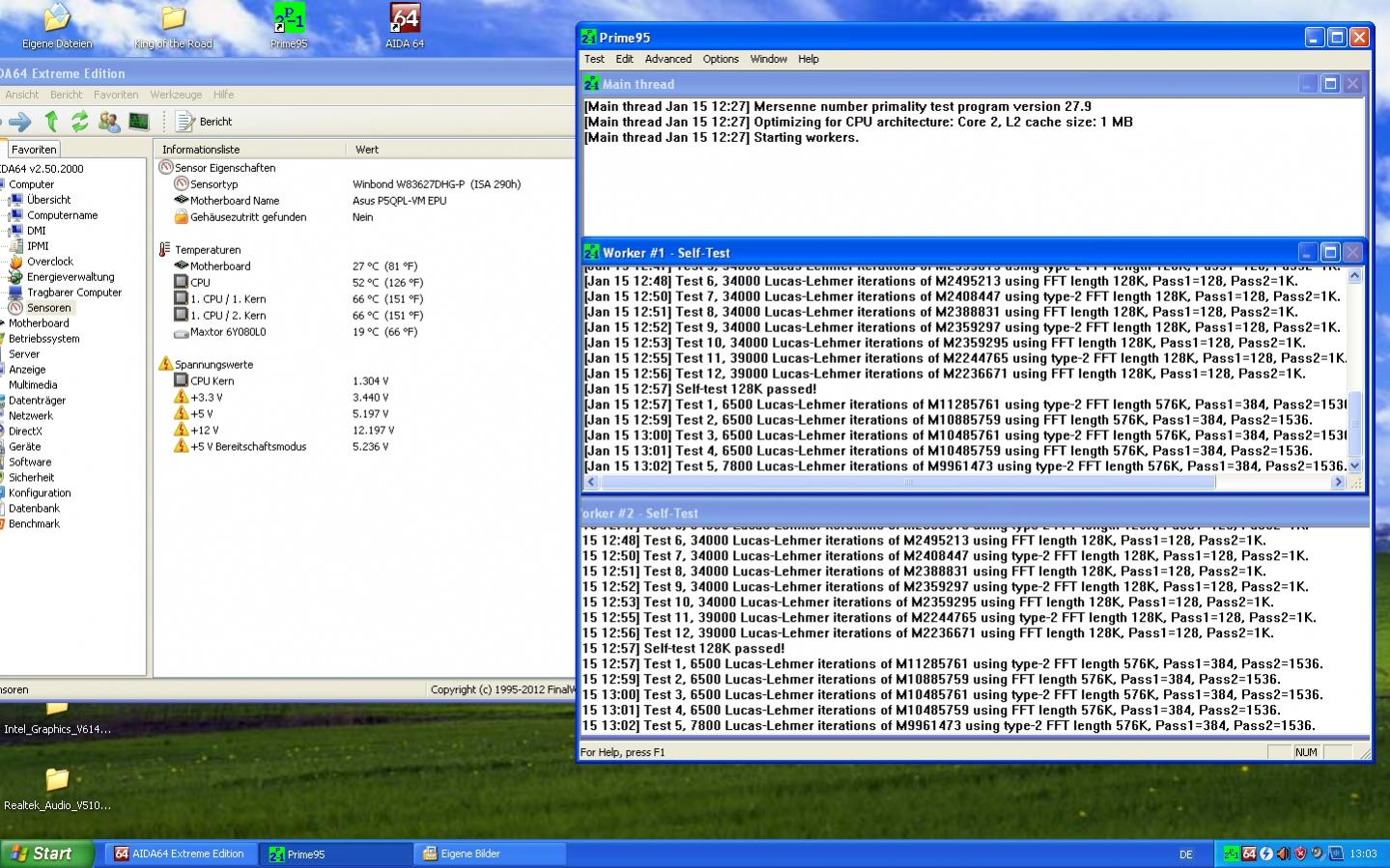Refresh AIDA64 with the green arrows icon

[x=79, y=122]
